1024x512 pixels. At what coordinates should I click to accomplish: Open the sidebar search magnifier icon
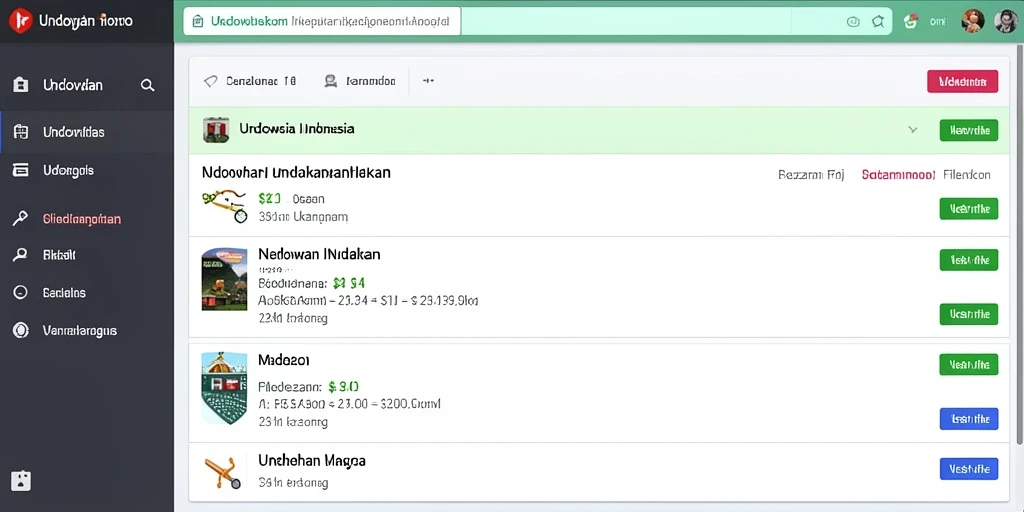[x=148, y=85]
